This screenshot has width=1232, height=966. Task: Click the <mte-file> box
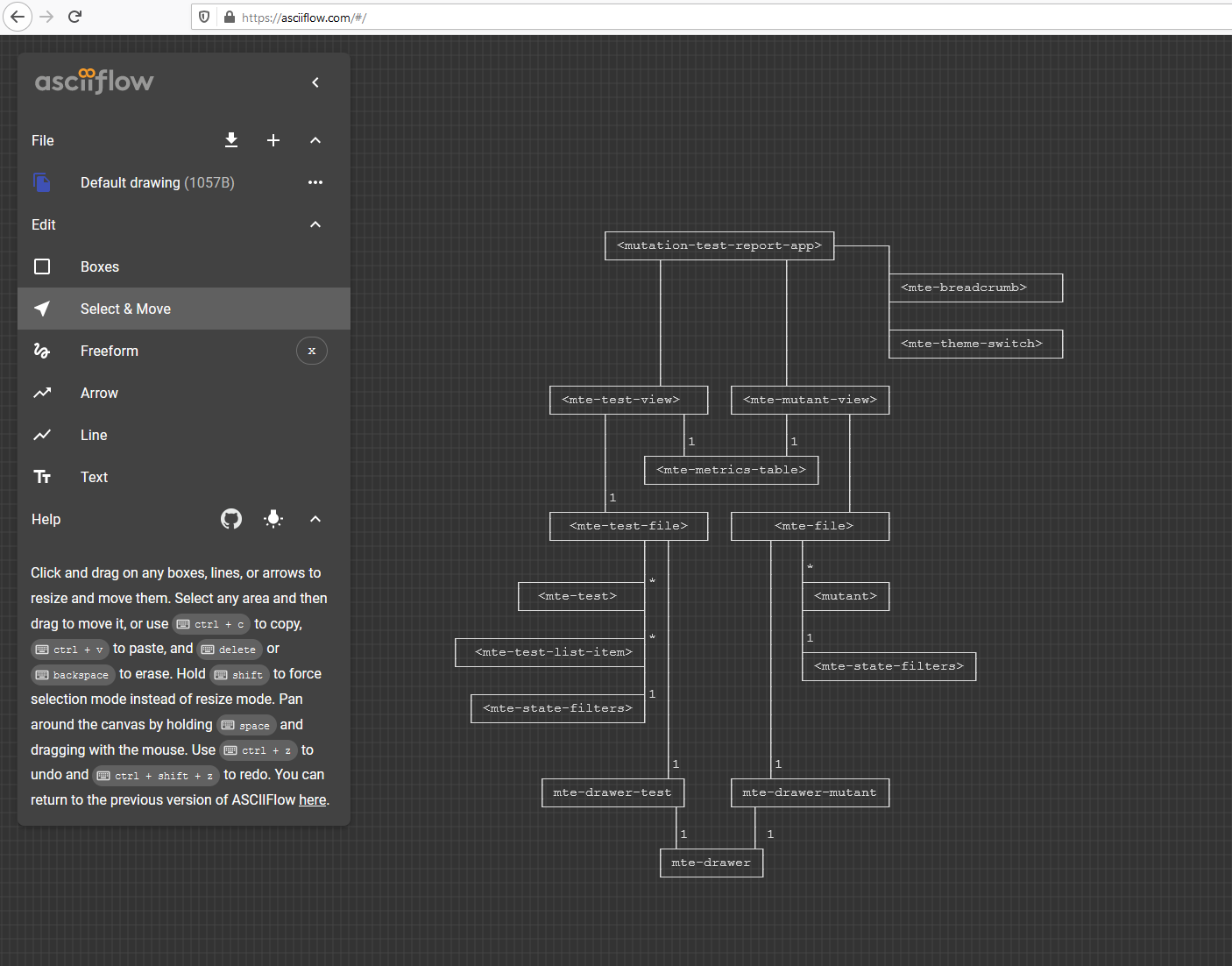tap(811, 526)
